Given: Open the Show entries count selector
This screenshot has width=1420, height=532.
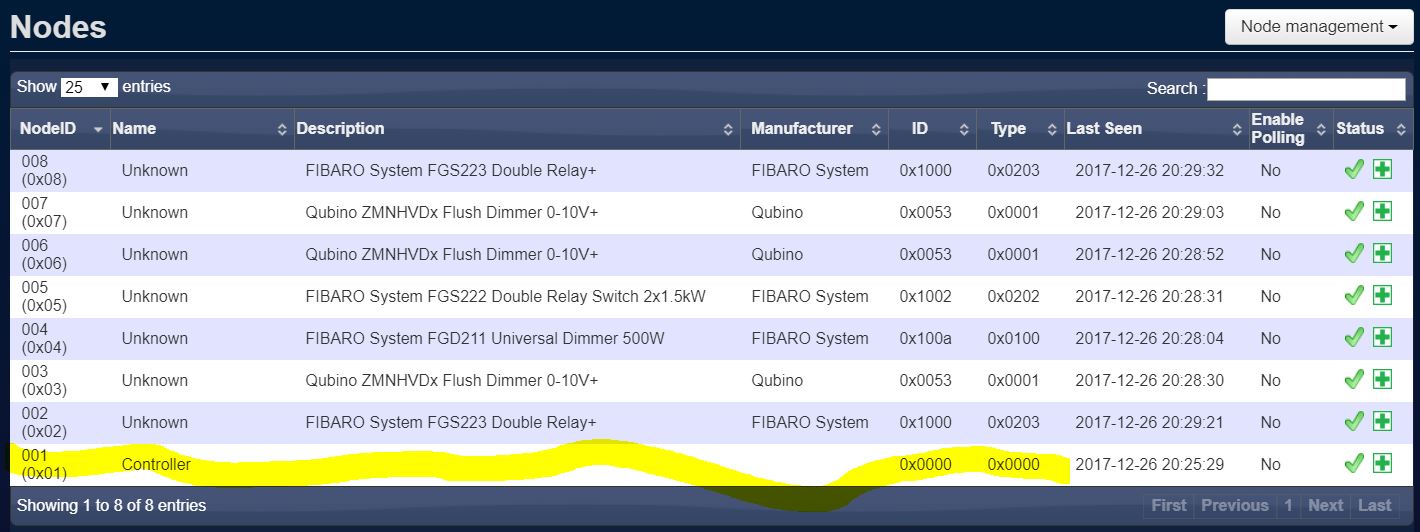Looking at the screenshot, I should click(89, 88).
